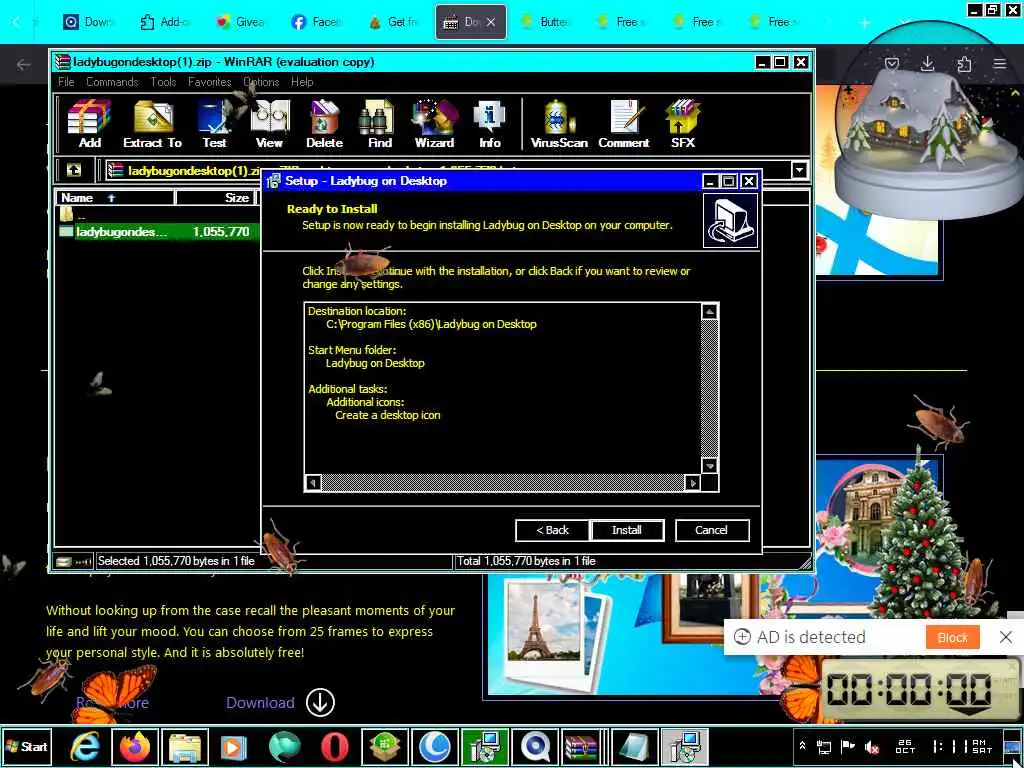Image resolution: width=1024 pixels, height=768 pixels.
Task: Click the horizontal scrollbar left arrow in setup
Action: [x=313, y=483]
